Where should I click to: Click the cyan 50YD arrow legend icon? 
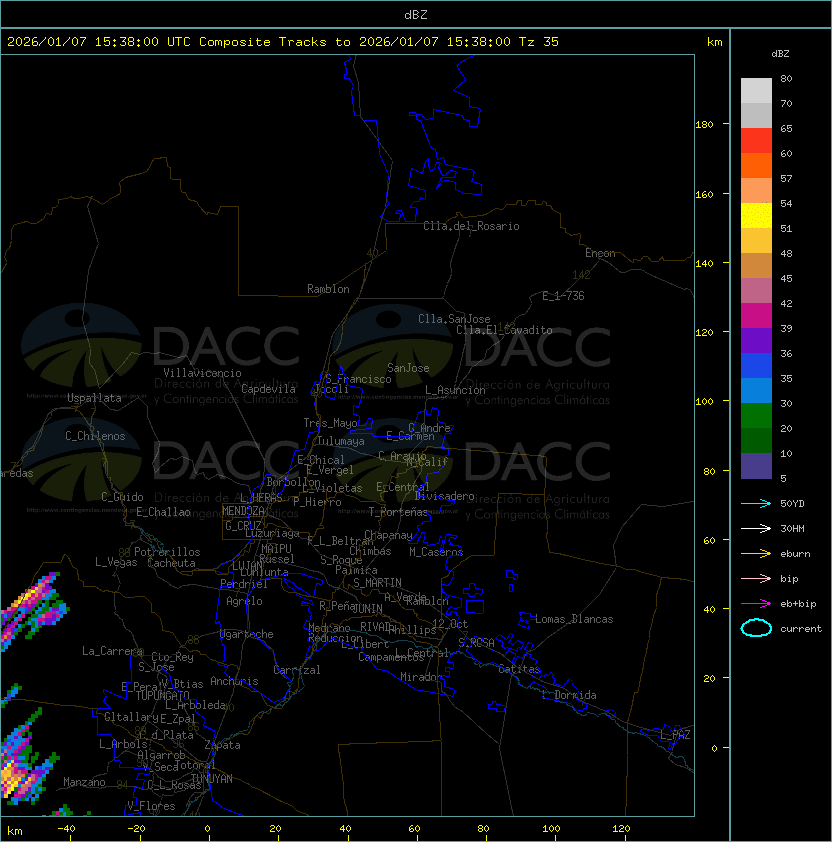pos(756,503)
